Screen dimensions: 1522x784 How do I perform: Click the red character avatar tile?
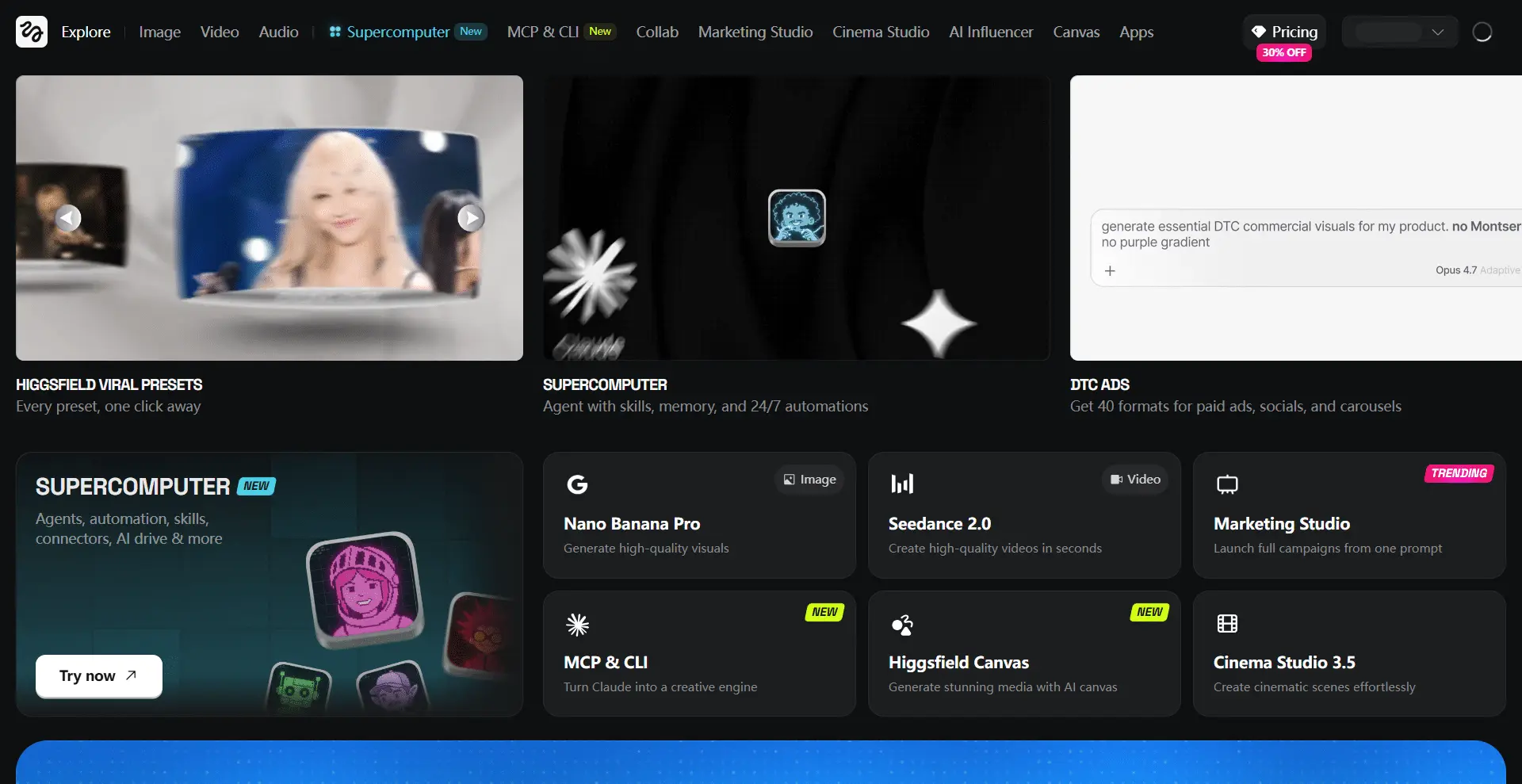(x=481, y=636)
